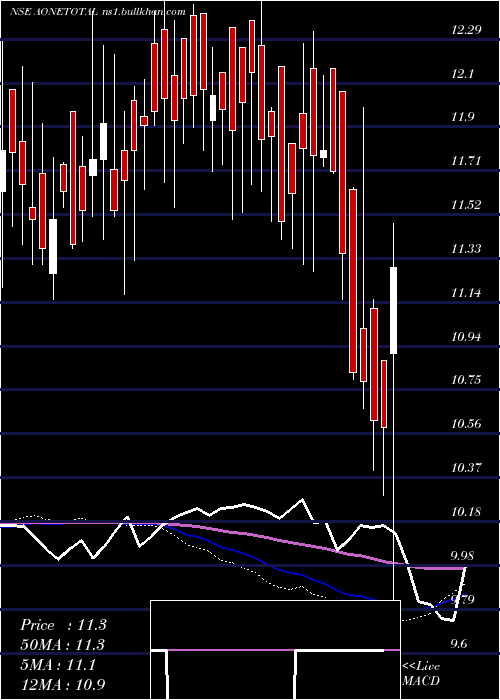Image resolution: width=500 pixels, height=700 pixels.
Task: Click the 10.94 price axis label
Action: (466, 336)
